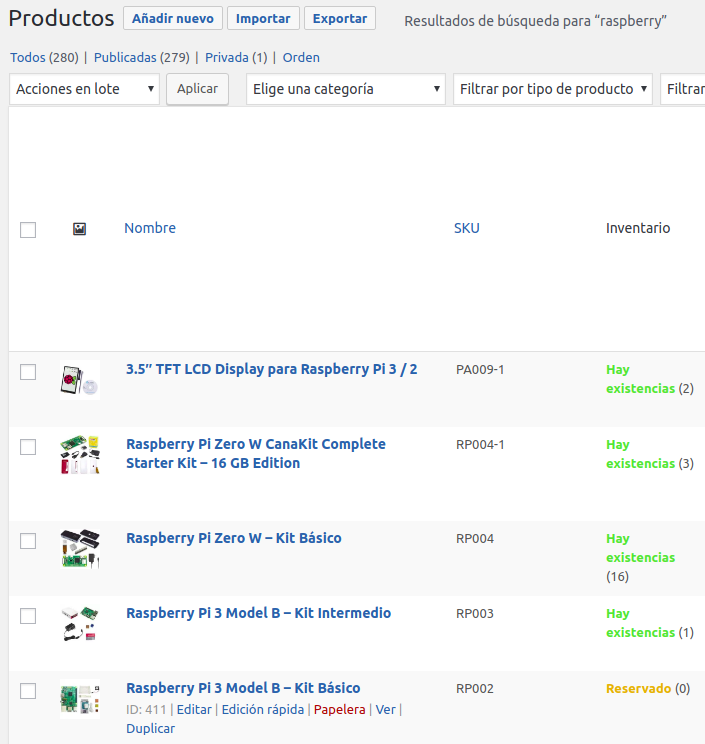Open Raspberry Pi 3 Model B – Kit Básico
The image size is (705, 744).
click(243, 688)
